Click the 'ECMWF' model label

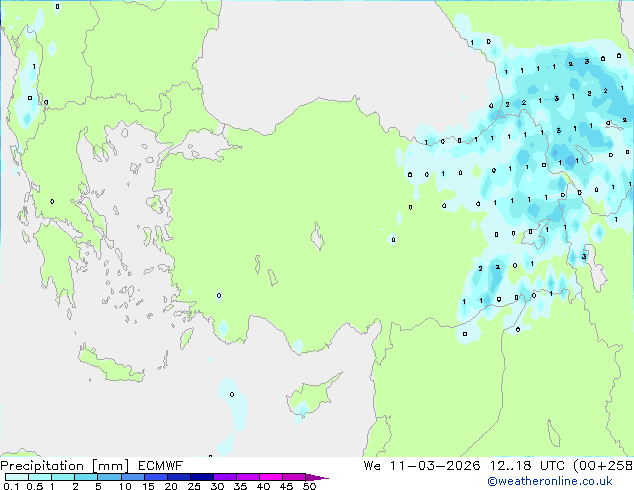[160, 466]
